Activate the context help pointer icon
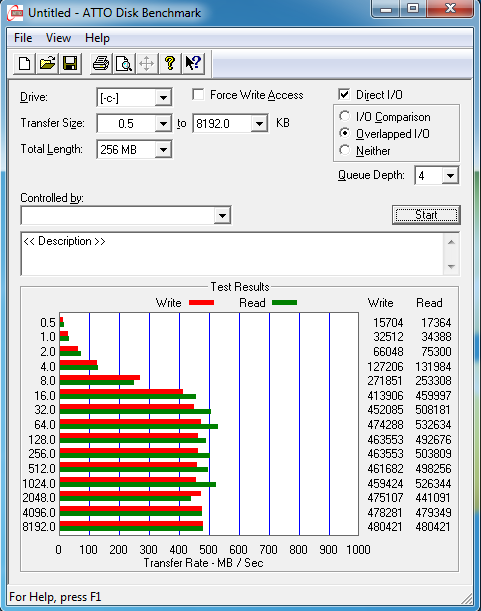The height and width of the screenshot is (611, 481). (x=193, y=63)
